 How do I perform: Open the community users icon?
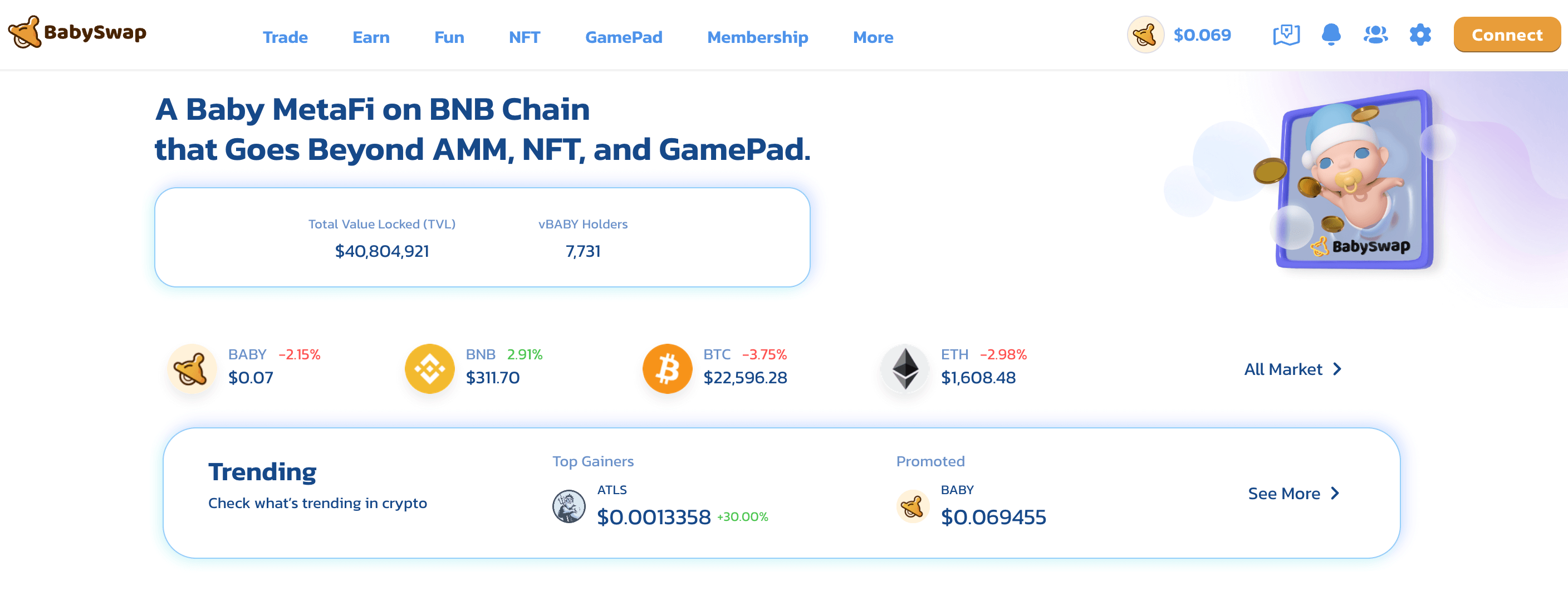tap(1376, 35)
